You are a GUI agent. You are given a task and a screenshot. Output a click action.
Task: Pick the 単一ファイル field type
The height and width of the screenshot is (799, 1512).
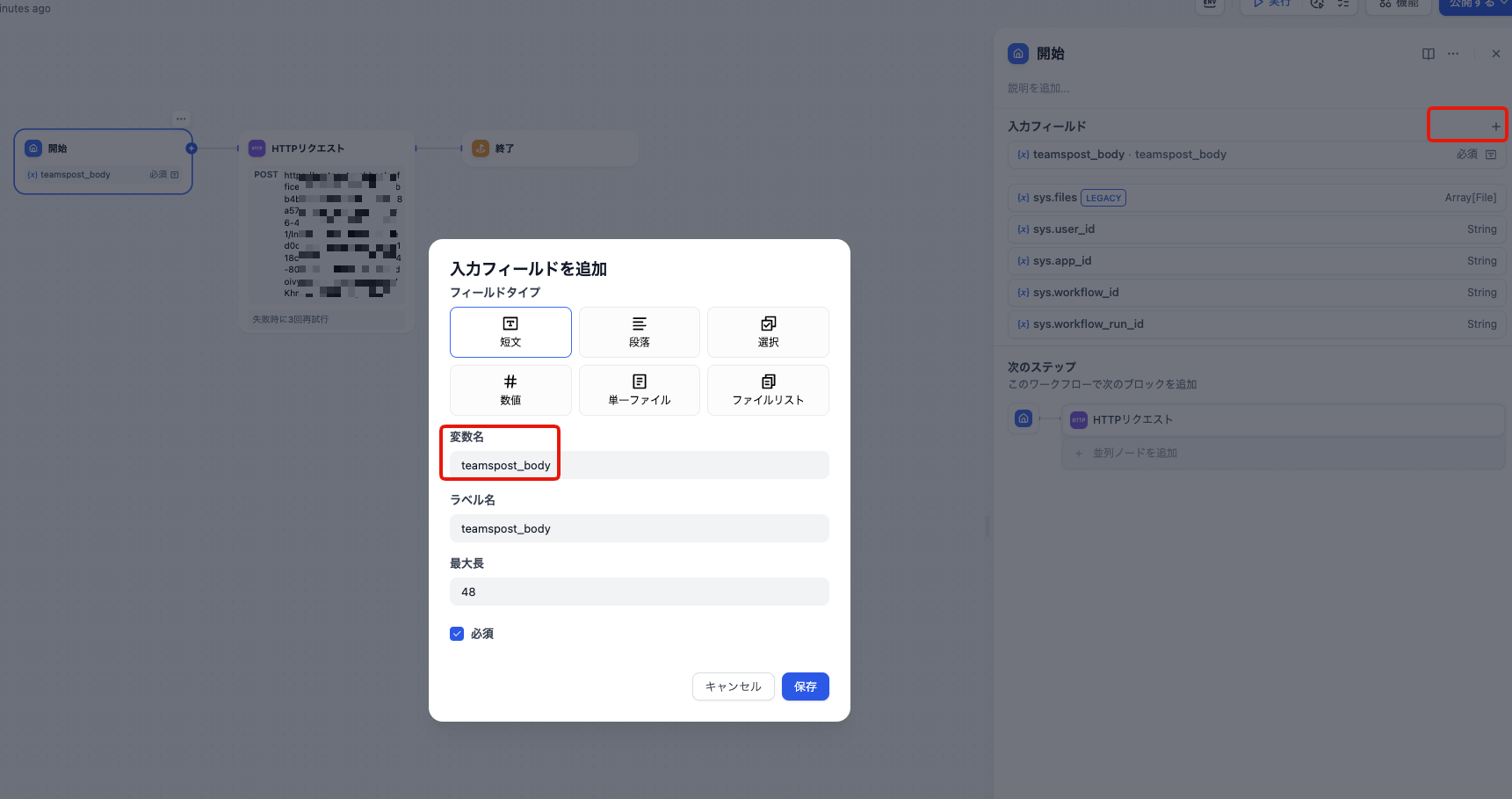[640, 390]
